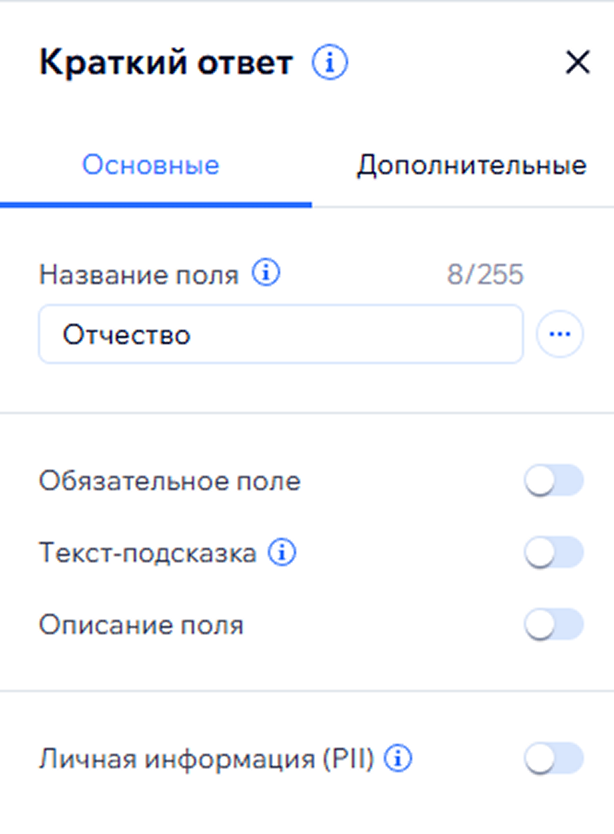This screenshot has width=614, height=834.
Task: Turn on the Текст-подсказка switch
Action: (x=553, y=553)
